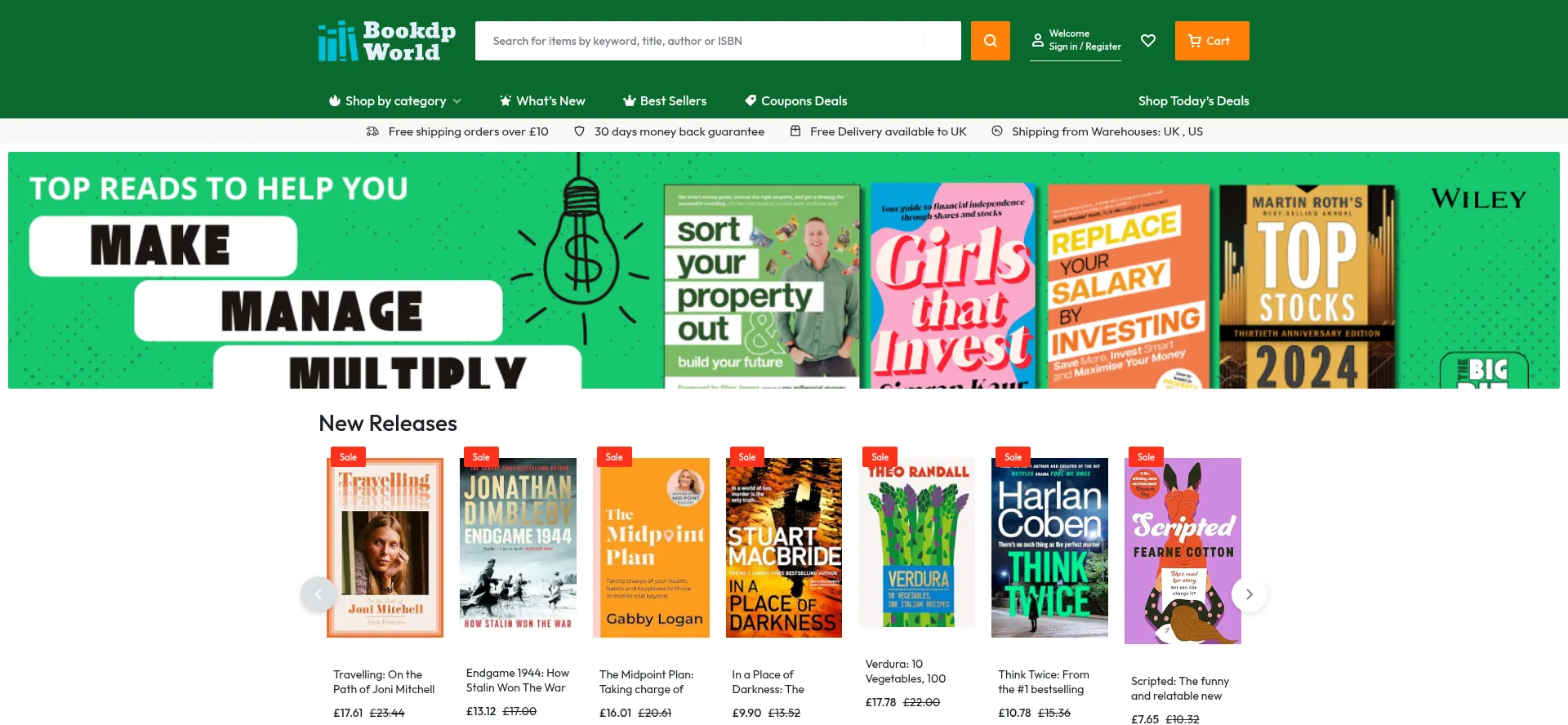The image size is (1568, 725).
Task: Click the star icon beside What's New
Action: [x=506, y=100]
